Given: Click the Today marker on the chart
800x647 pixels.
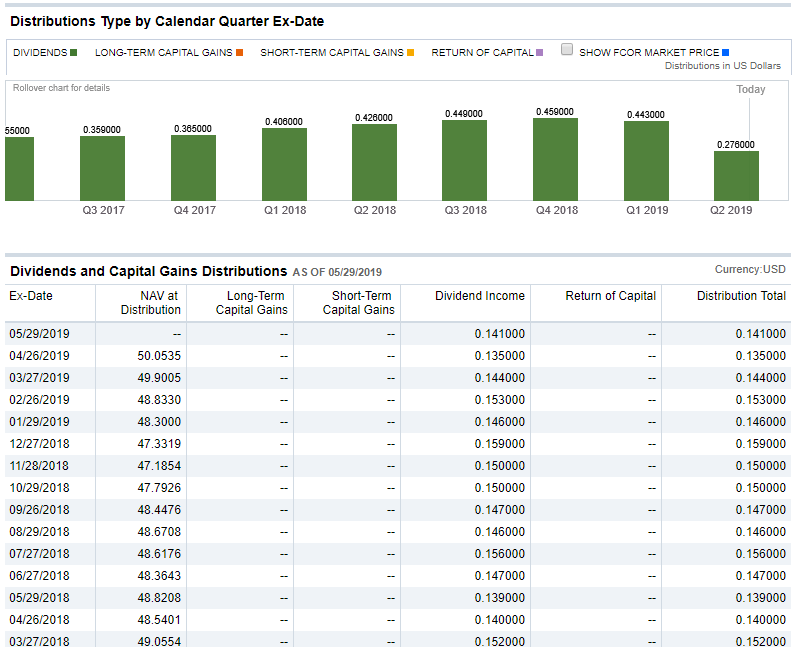Looking at the screenshot, I should tap(750, 90).
